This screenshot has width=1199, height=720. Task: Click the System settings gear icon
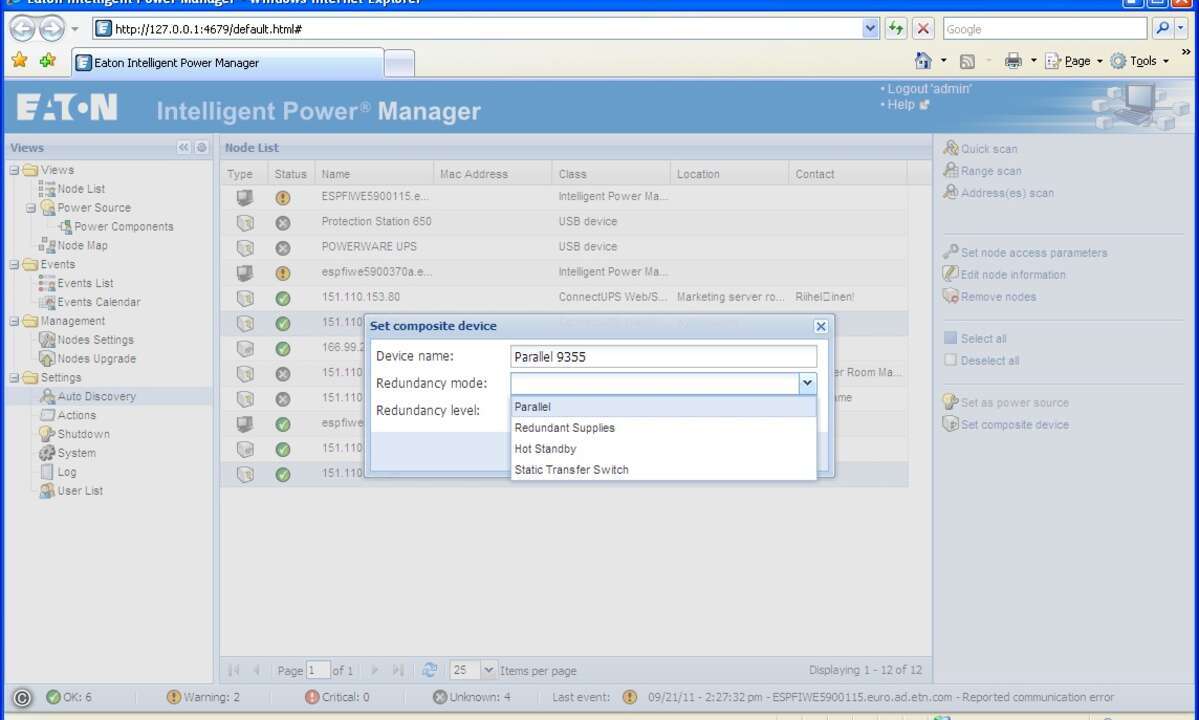[x=47, y=452]
